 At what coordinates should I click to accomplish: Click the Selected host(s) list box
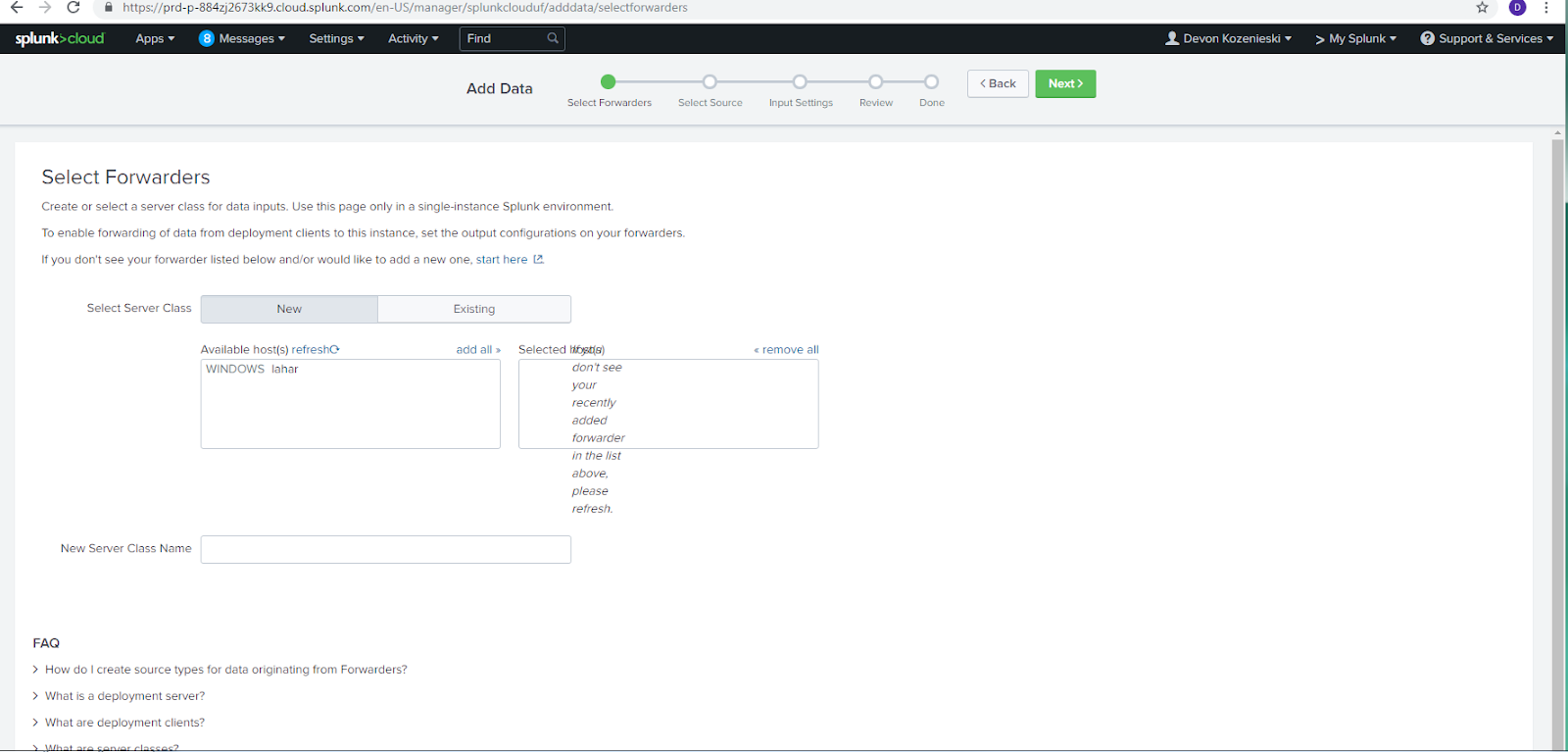(x=668, y=404)
